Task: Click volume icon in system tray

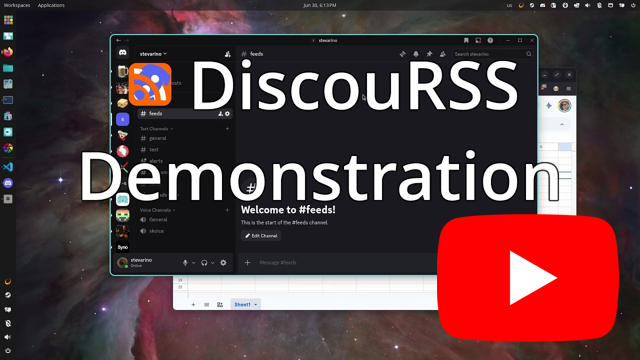Action: click(x=588, y=5)
